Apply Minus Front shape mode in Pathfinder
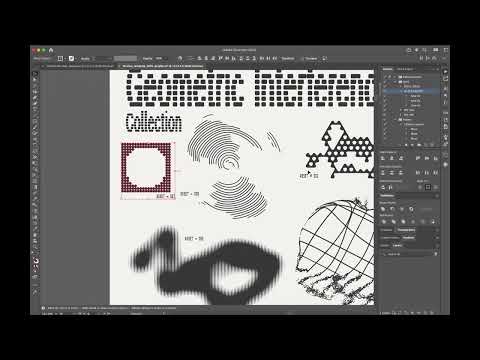The width and height of the screenshot is (480, 360). (x=392, y=209)
